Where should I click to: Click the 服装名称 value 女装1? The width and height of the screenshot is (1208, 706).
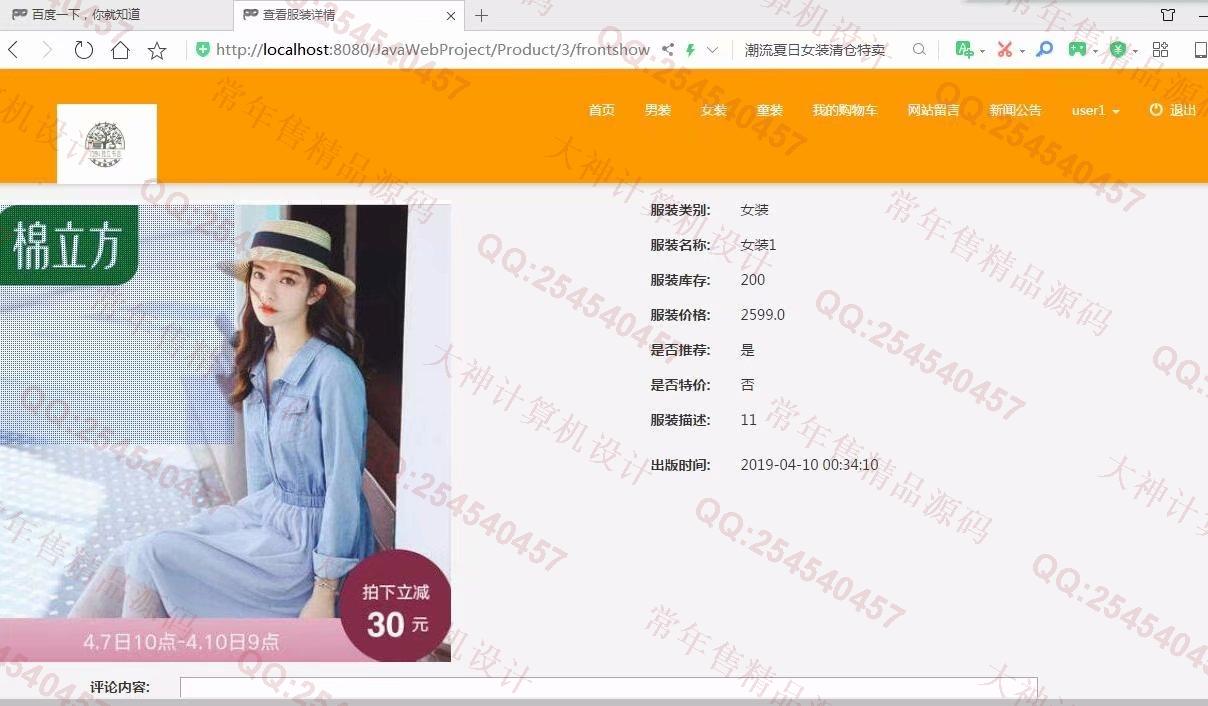pyautogui.click(x=758, y=245)
